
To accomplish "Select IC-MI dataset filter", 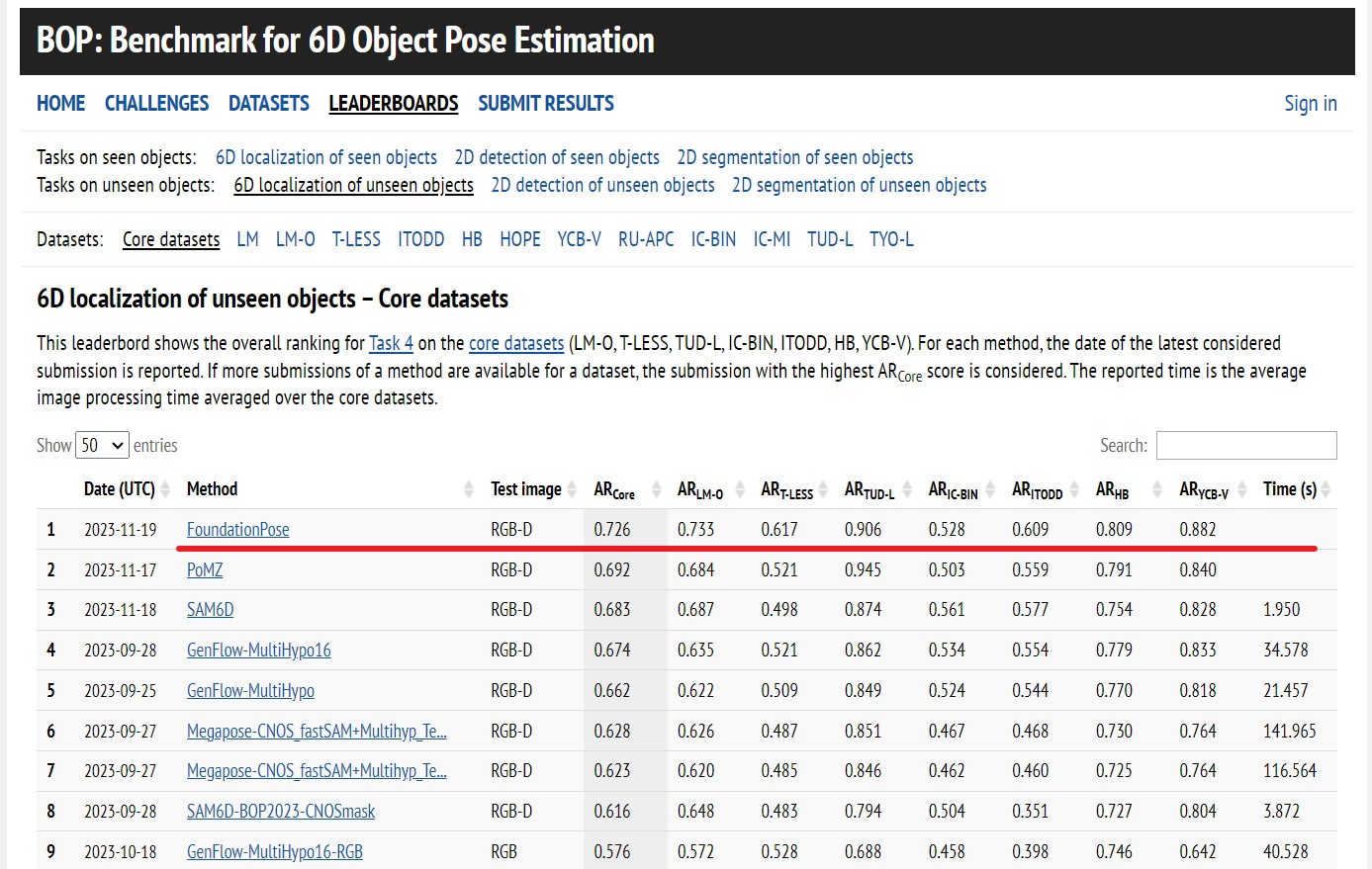I will pyautogui.click(x=772, y=239).
